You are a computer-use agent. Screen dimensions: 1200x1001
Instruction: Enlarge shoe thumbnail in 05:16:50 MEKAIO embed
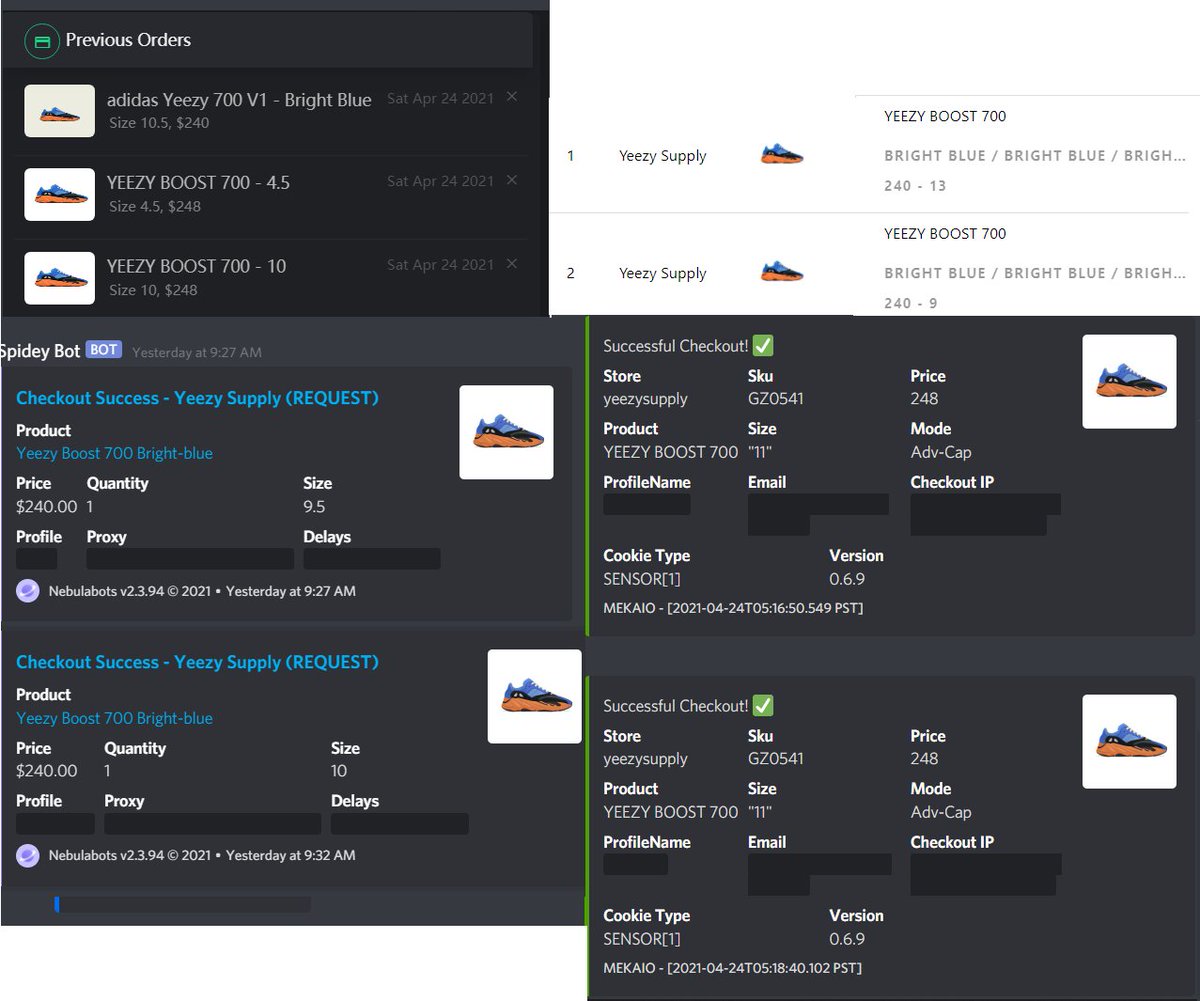[x=1129, y=382]
